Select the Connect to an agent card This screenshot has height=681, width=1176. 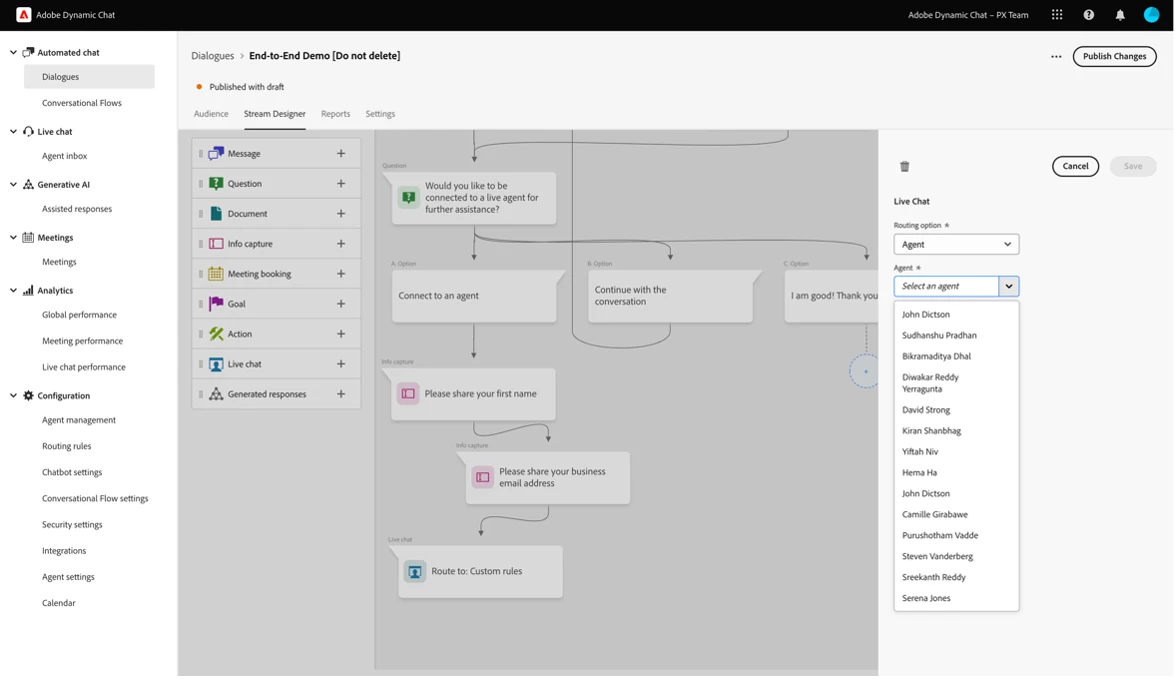[474, 296]
